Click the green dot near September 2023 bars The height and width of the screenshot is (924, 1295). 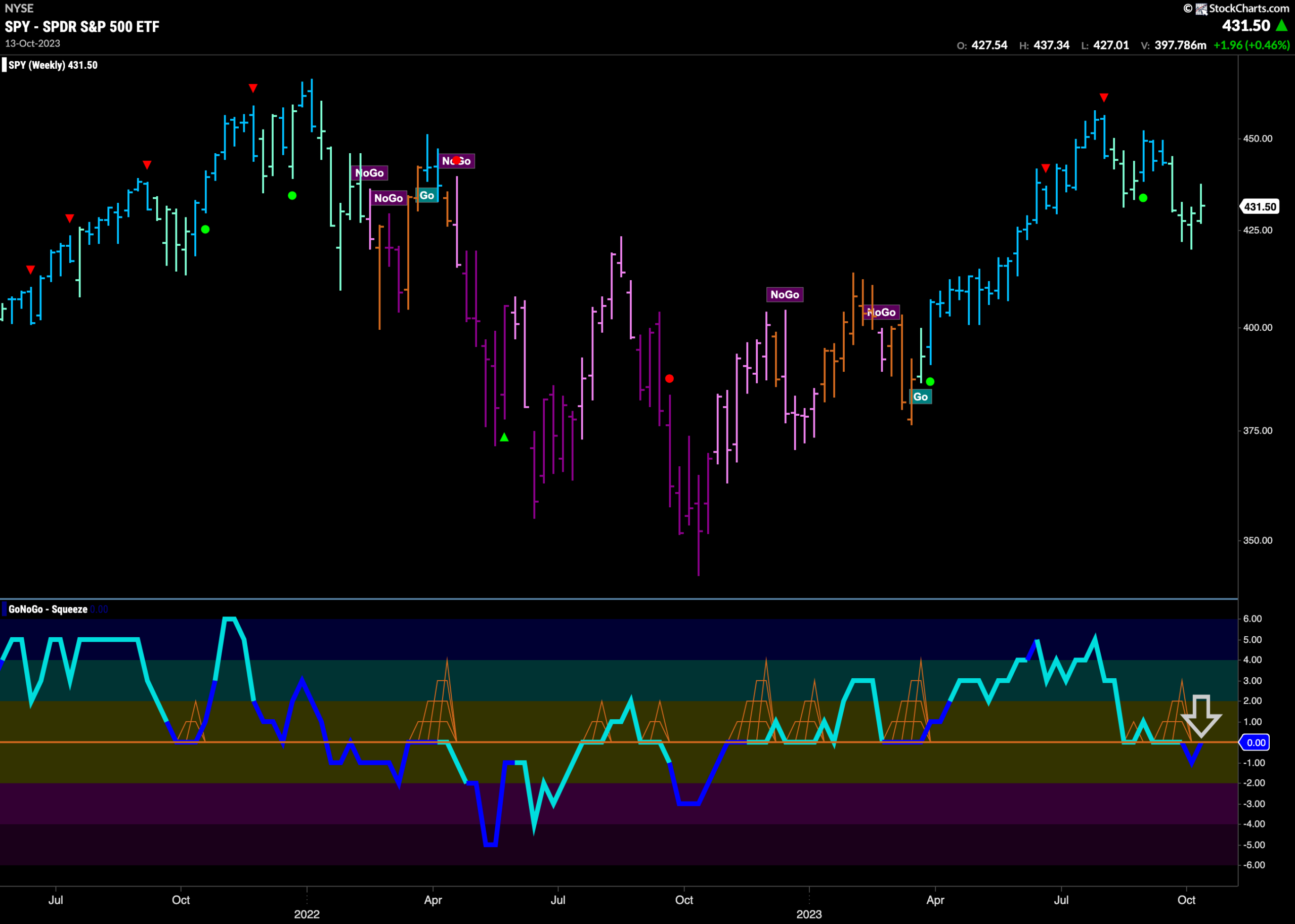point(1143,198)
